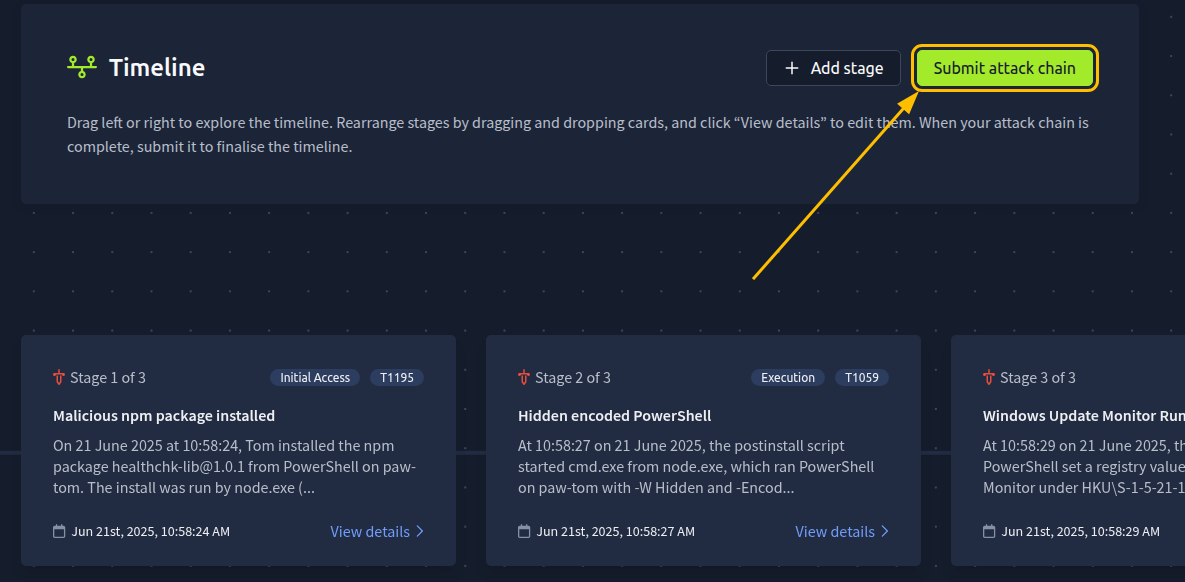Image resolution: width=1185 pixels, height=582 pixels.
Task: Click the plus icon in Add stage
Action: [791, 68]
